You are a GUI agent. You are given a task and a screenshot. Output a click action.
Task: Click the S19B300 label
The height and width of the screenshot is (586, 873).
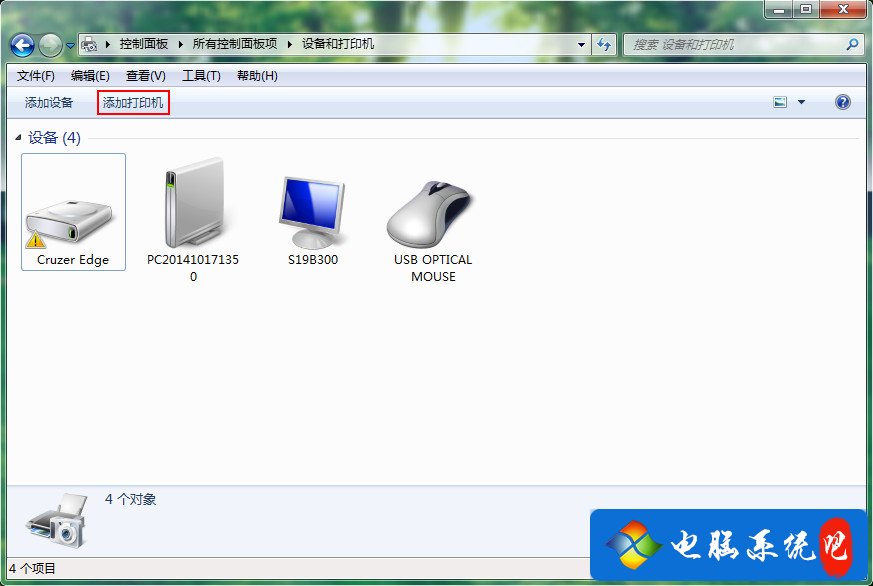tap(313, 260)
